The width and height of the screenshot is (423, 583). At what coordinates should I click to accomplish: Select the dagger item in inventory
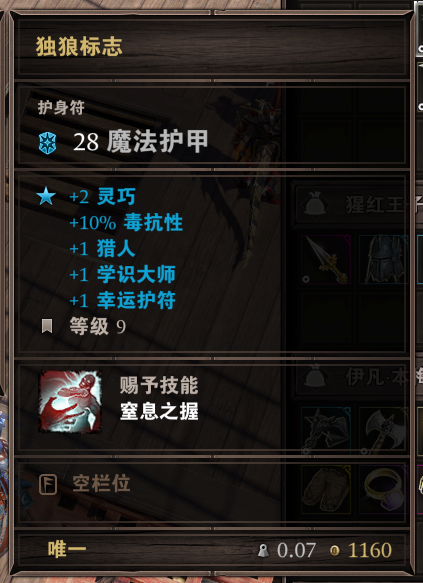[x=326, y=260]
